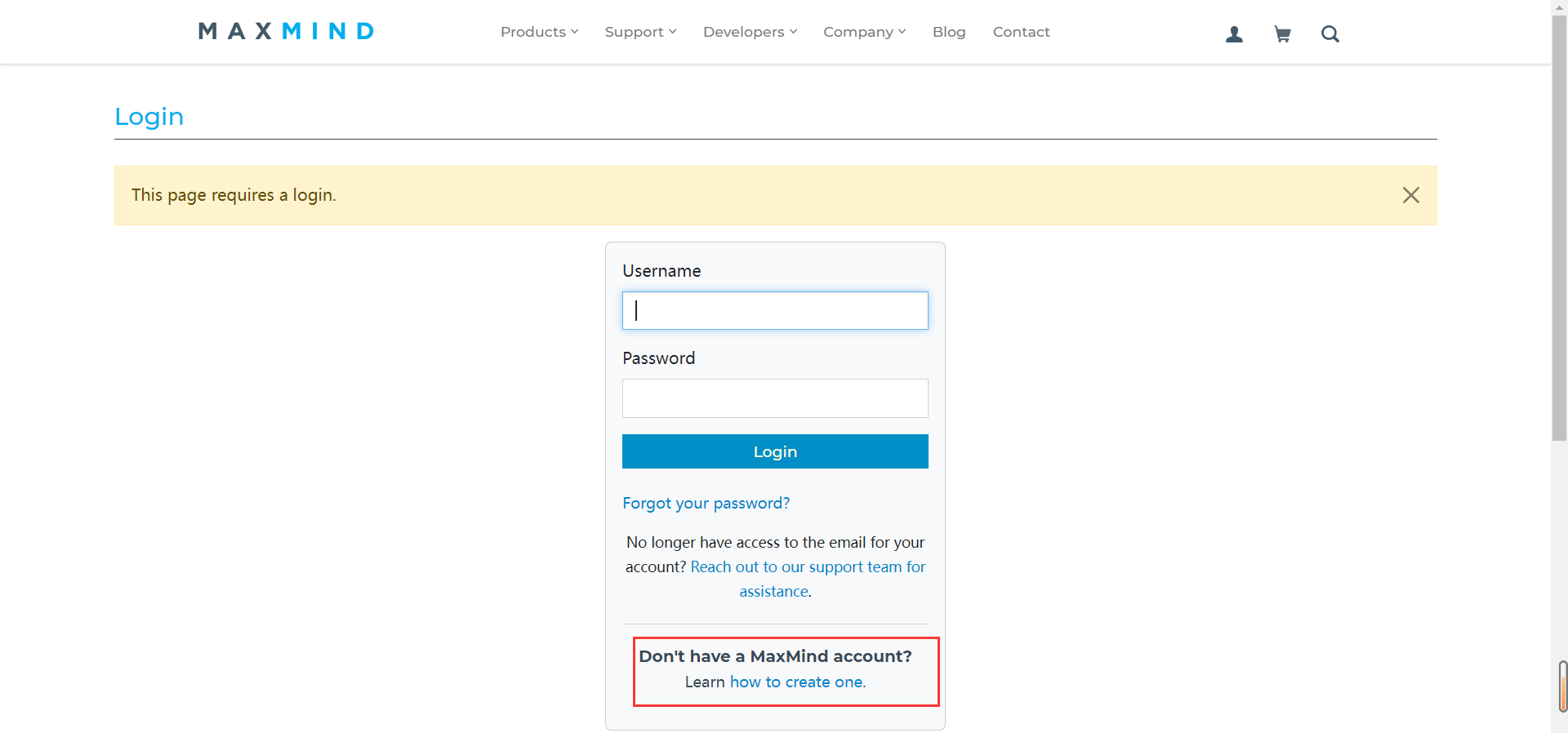Expand the Company menu
The height and width of the screenshot is (733, 1568).
coord(864,32)
